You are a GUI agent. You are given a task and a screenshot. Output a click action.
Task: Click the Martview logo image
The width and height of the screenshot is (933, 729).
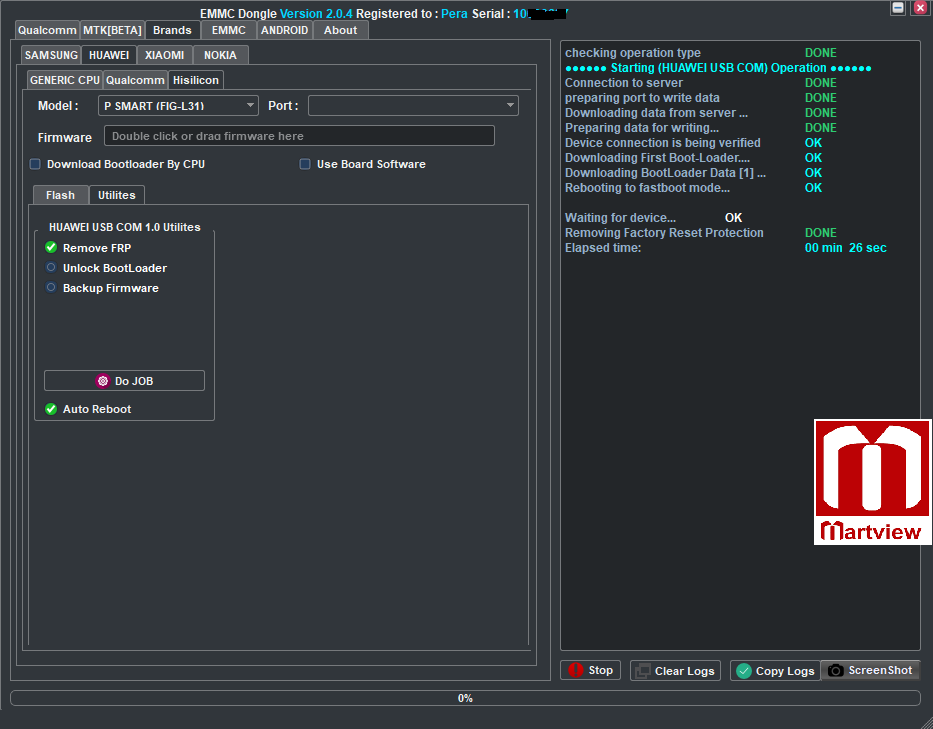[x=872, y=481]
